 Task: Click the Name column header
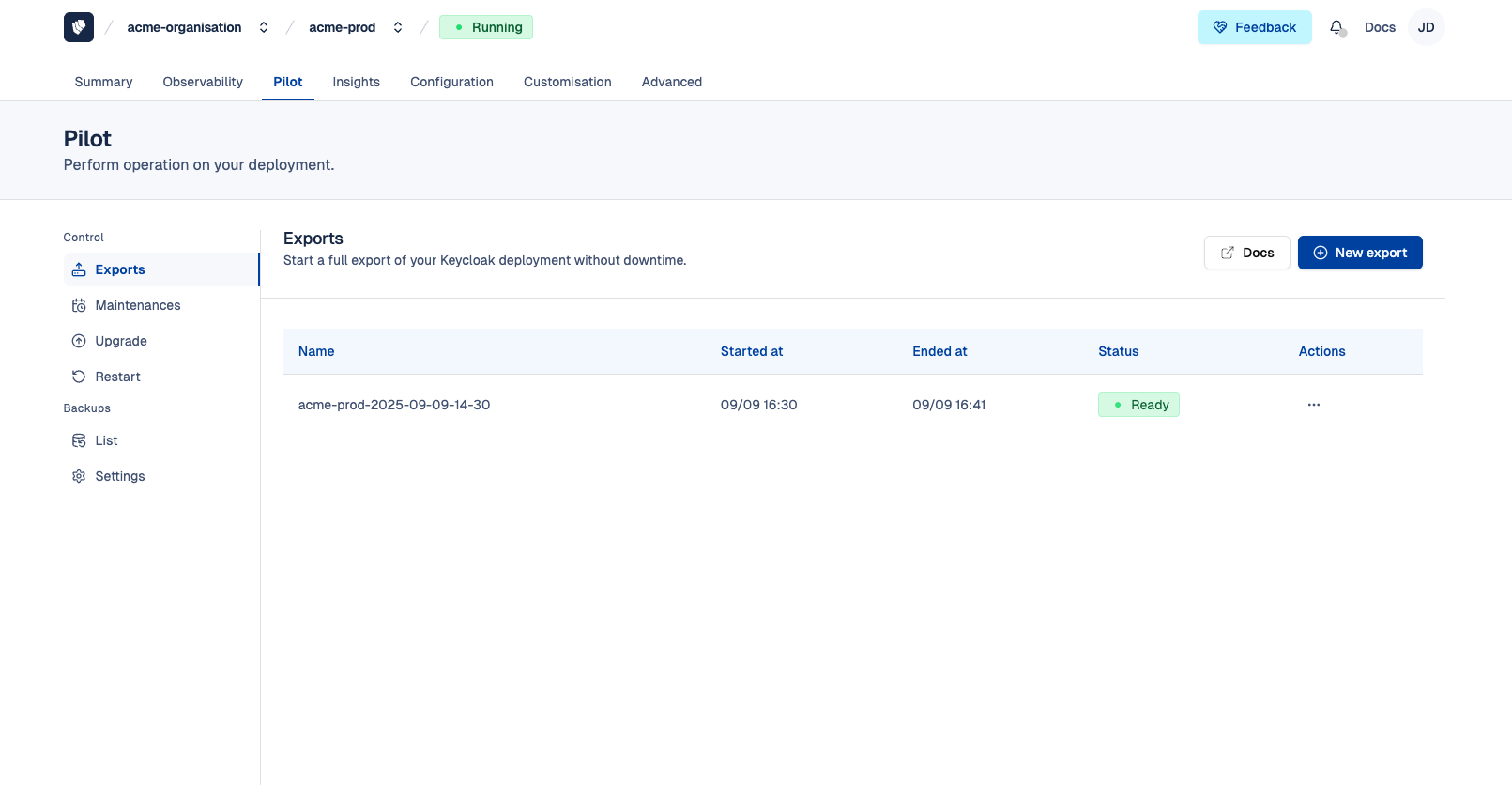tap(316, 351)
